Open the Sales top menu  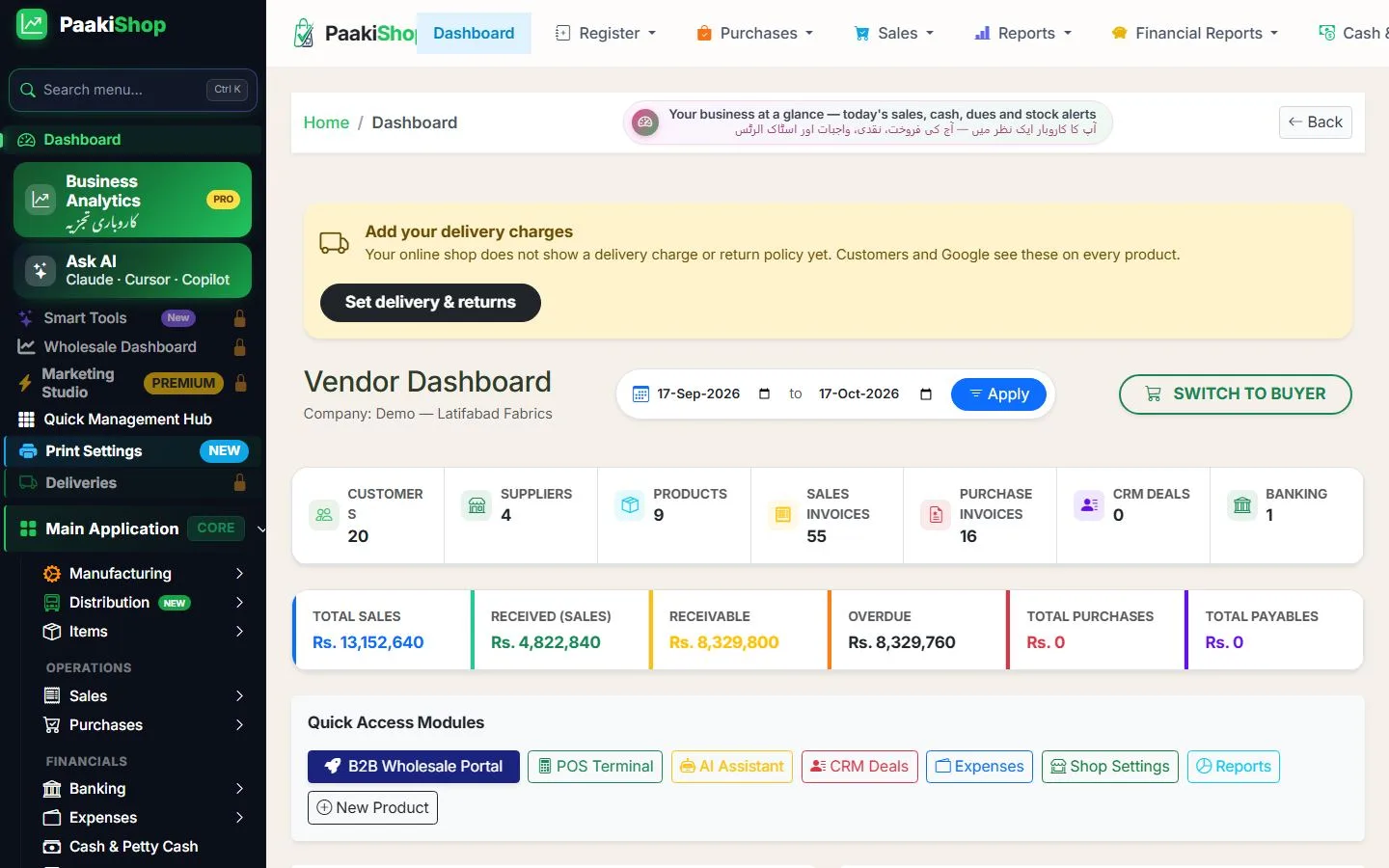coord(894,34)
